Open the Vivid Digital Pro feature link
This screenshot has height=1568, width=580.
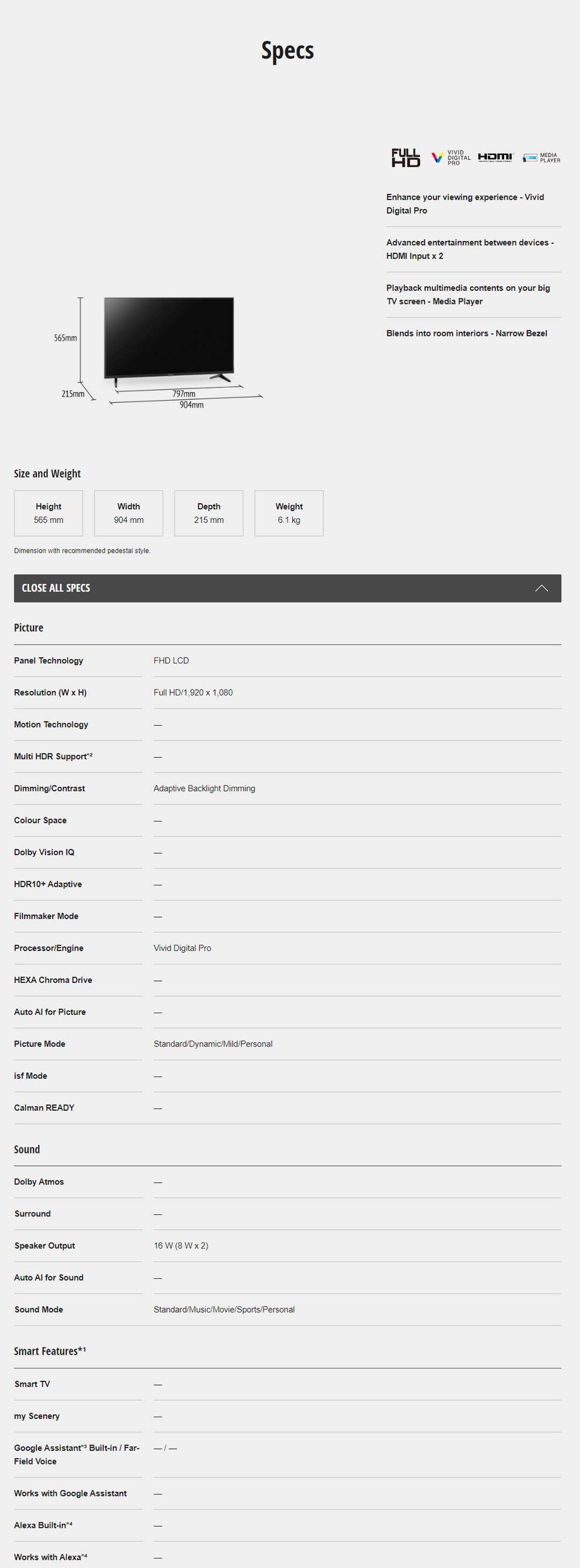point(465,204)
